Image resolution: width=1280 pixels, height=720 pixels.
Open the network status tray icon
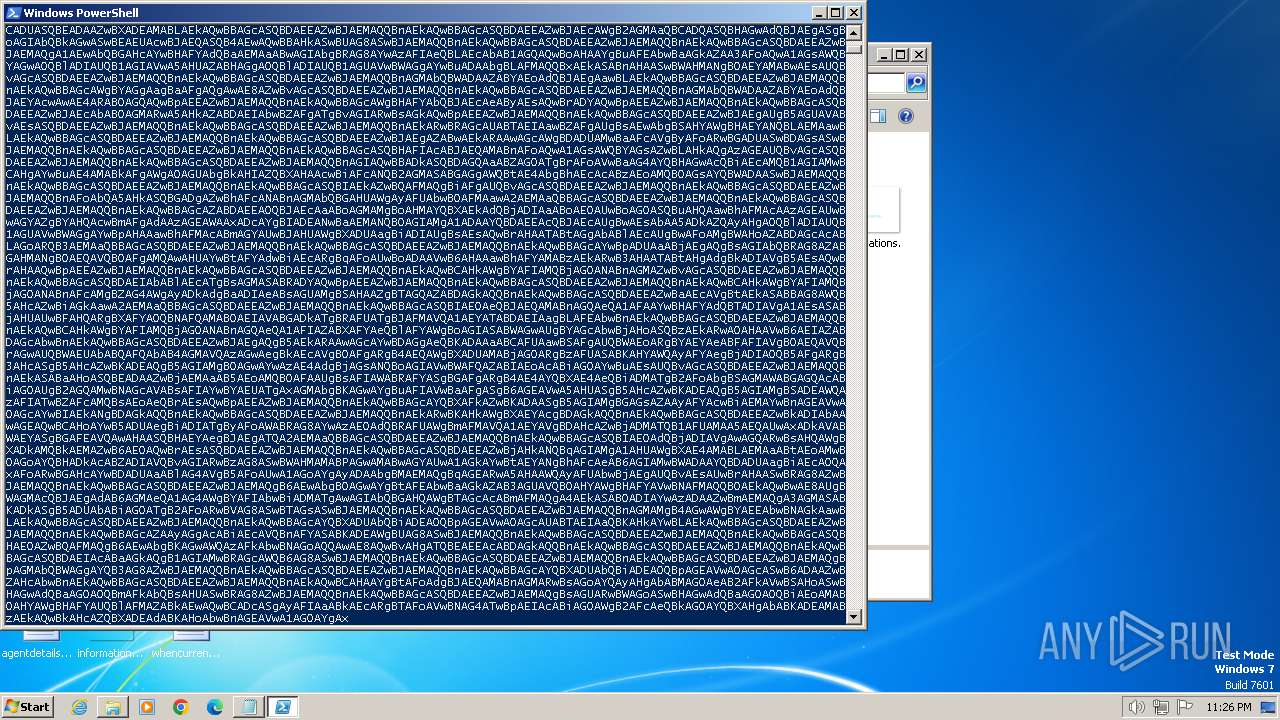click(x=1161, y=707)
